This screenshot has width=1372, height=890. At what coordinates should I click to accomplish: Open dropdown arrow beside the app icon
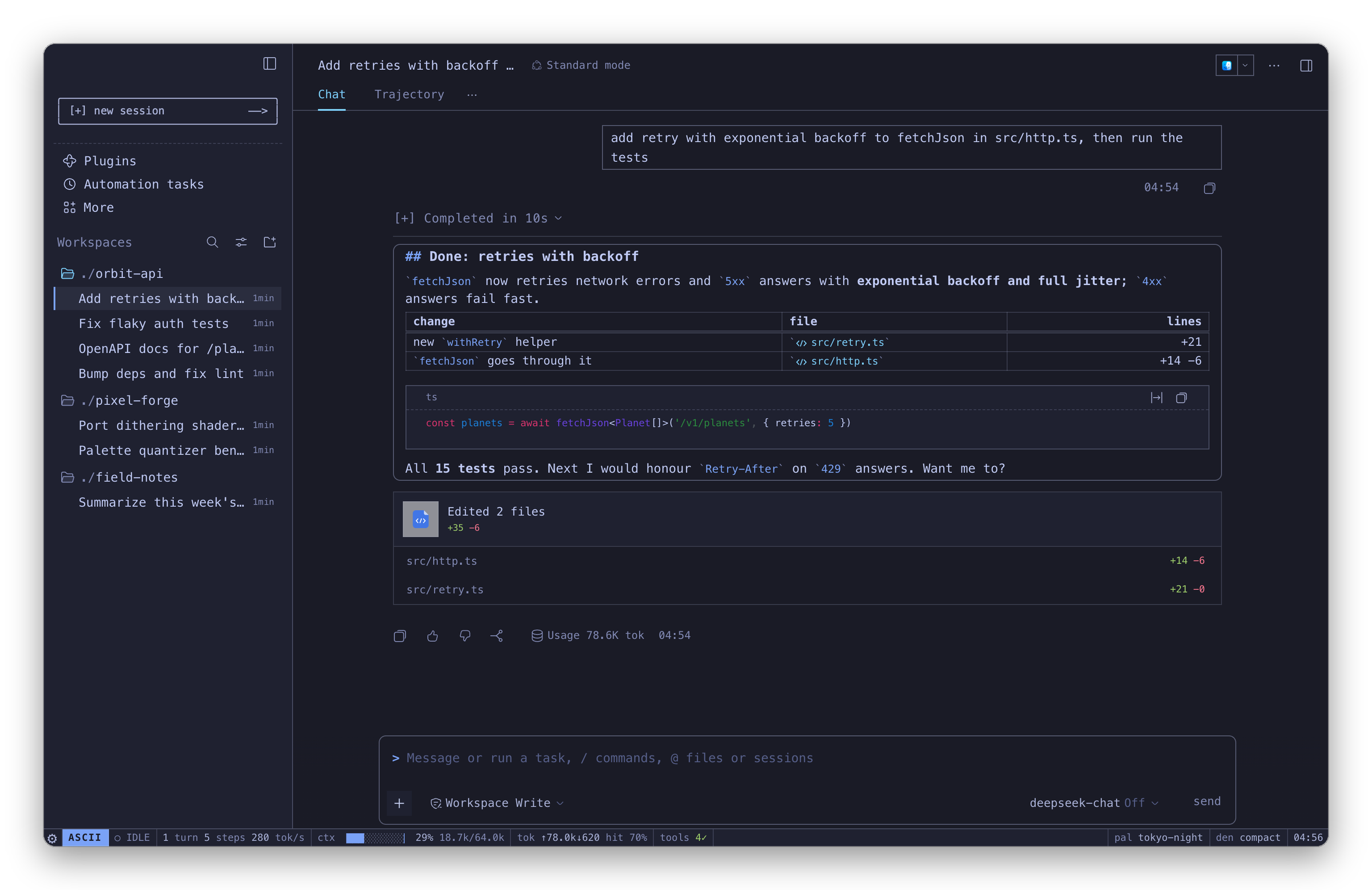pyautogui.click(x=1245, y=65)
